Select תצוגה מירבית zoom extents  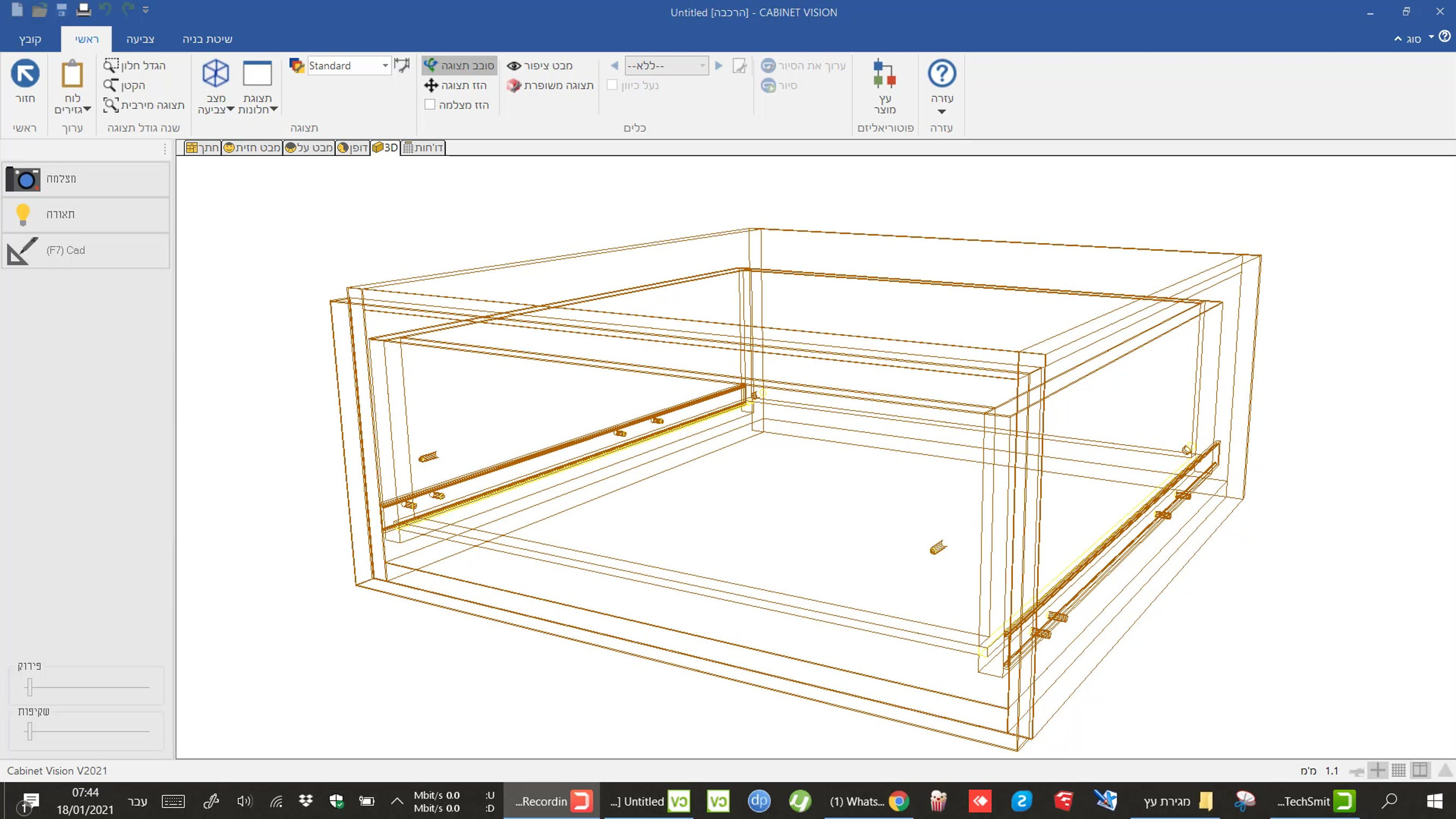click(x=144, y=105)
